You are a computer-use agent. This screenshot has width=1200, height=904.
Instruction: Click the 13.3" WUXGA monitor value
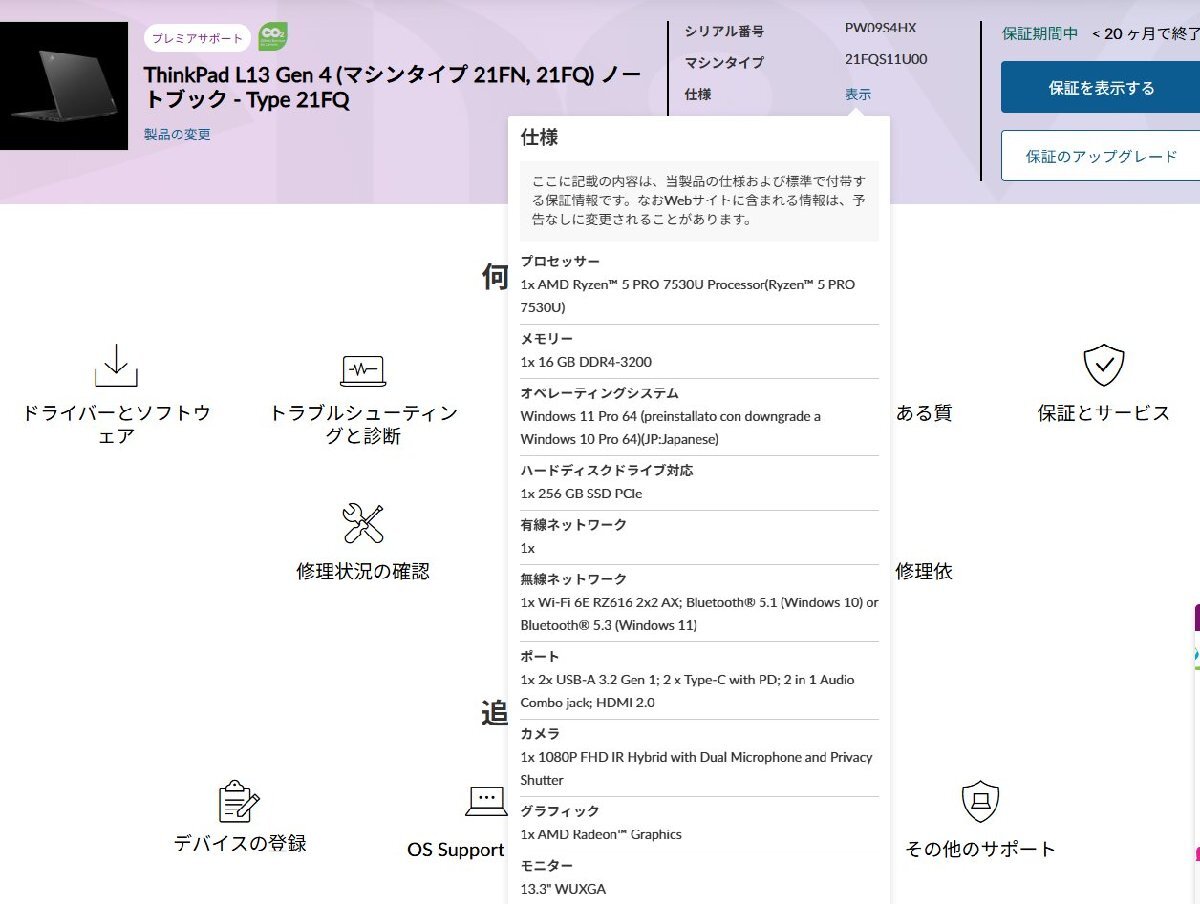[563, 888]
